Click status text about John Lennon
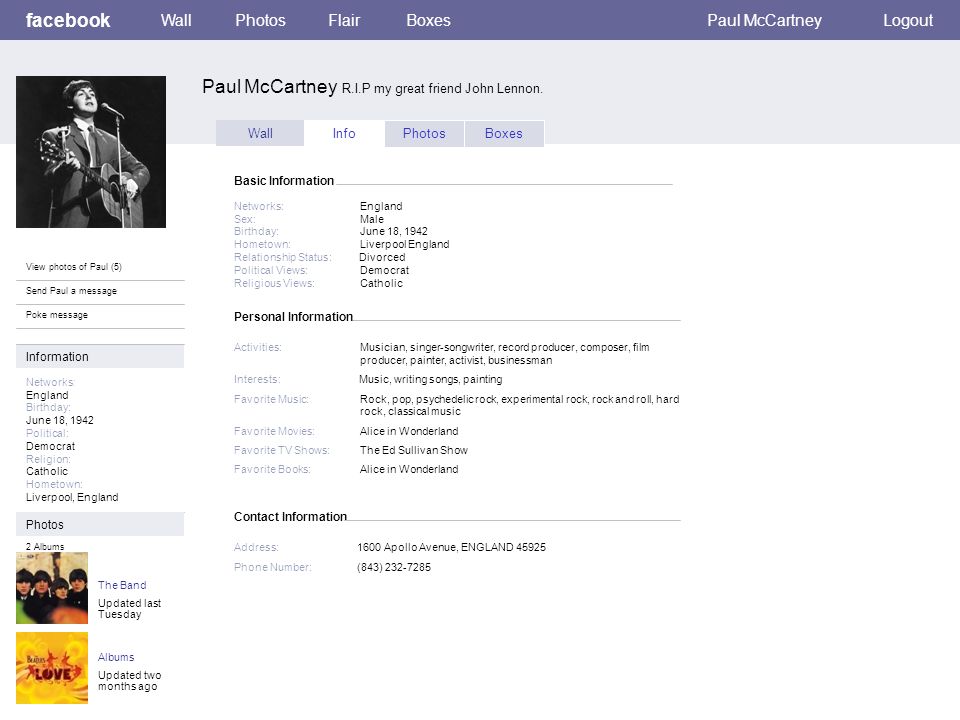Screen dimensions: 960x720 [x=441, y=89]
